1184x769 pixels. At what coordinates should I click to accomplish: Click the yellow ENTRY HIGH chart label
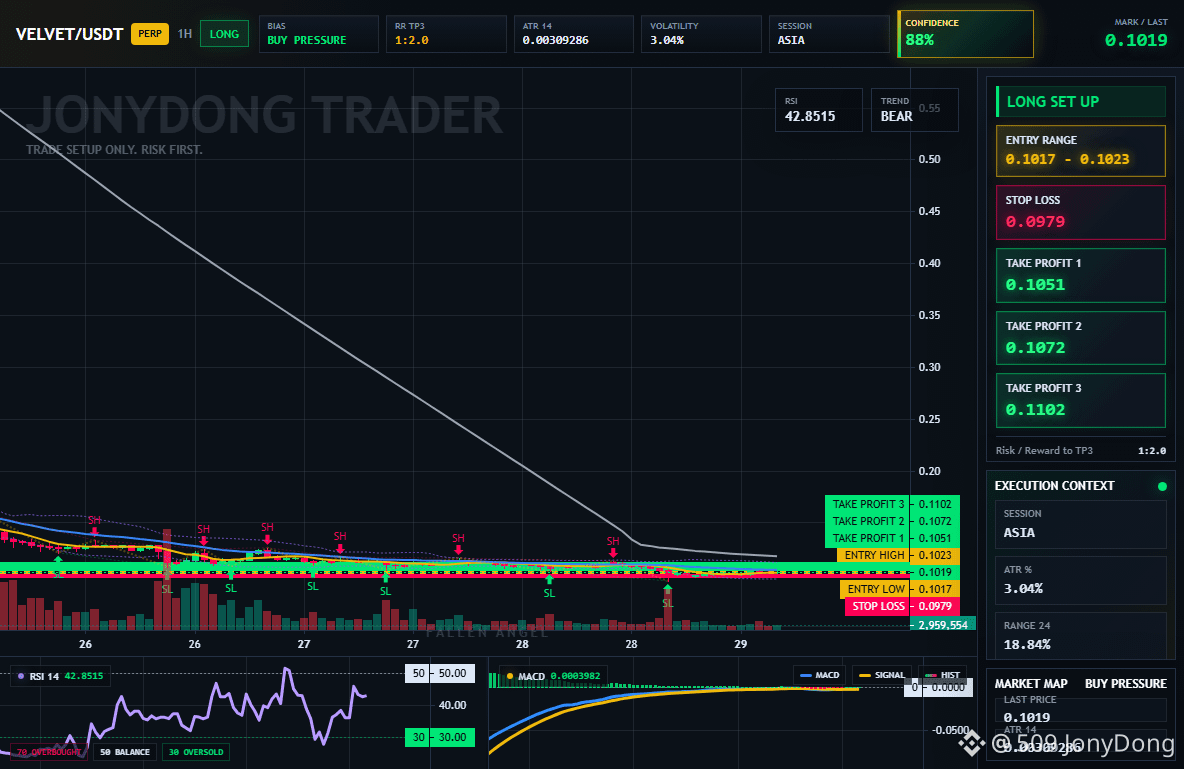coord(873,555)
